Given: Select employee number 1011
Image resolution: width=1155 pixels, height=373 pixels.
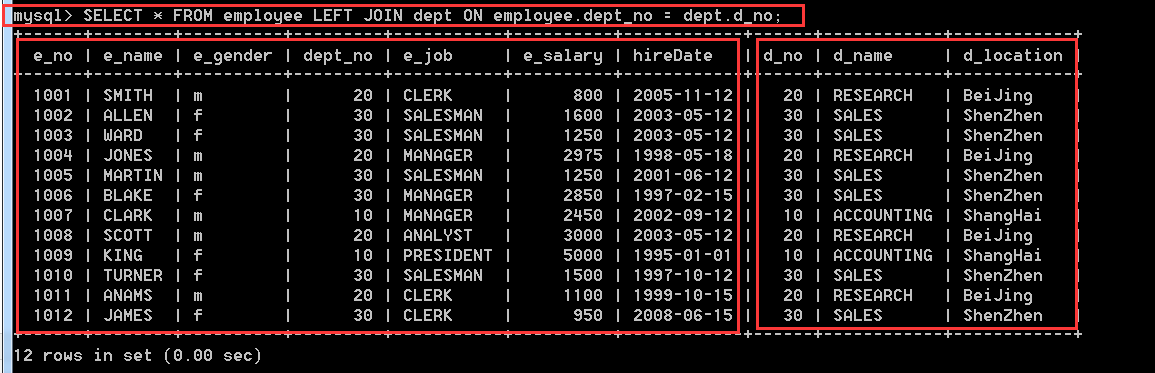Looking at the screenshot, I should click(x=53, y=295).
